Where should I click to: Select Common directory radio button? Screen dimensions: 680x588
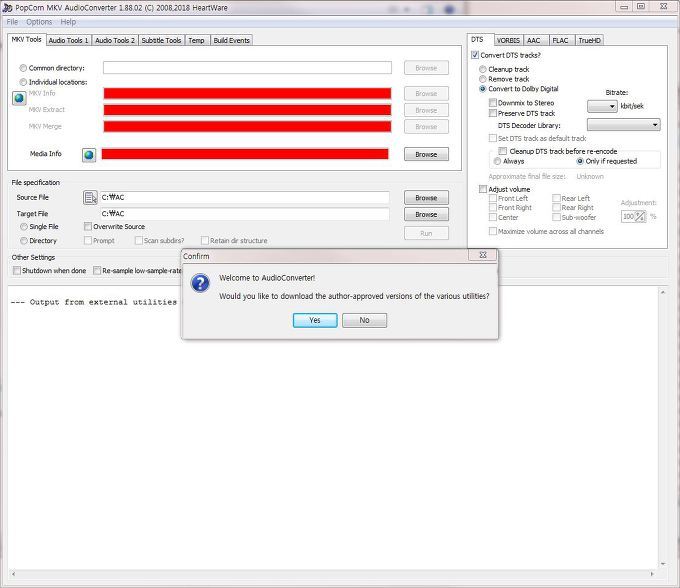coord(23,68)
